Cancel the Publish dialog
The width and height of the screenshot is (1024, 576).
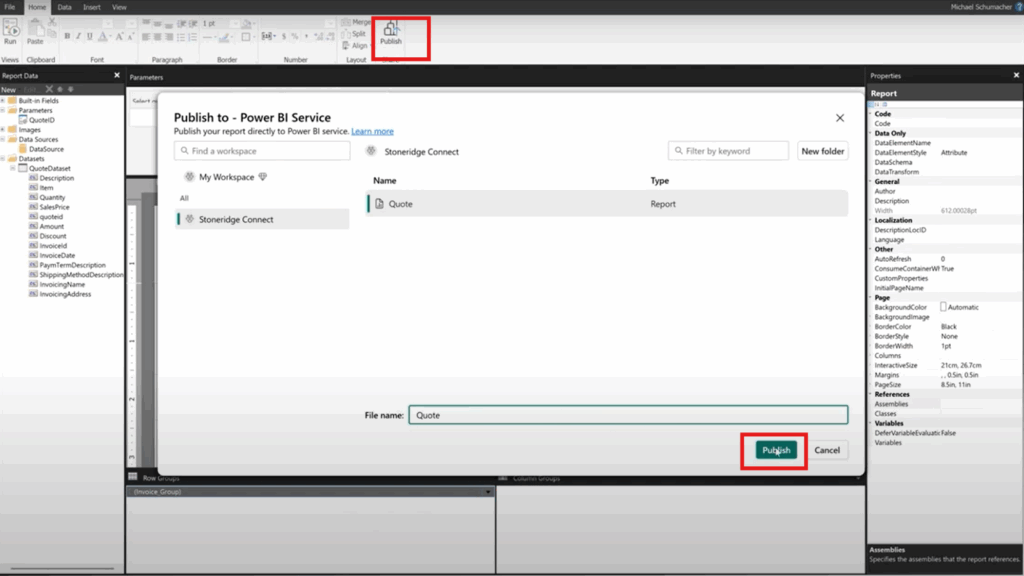click(827, 450)
